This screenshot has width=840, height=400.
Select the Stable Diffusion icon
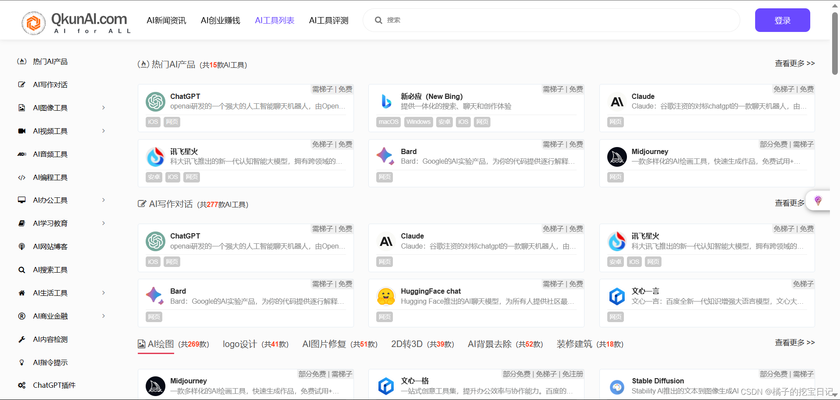tap(617, 386)
